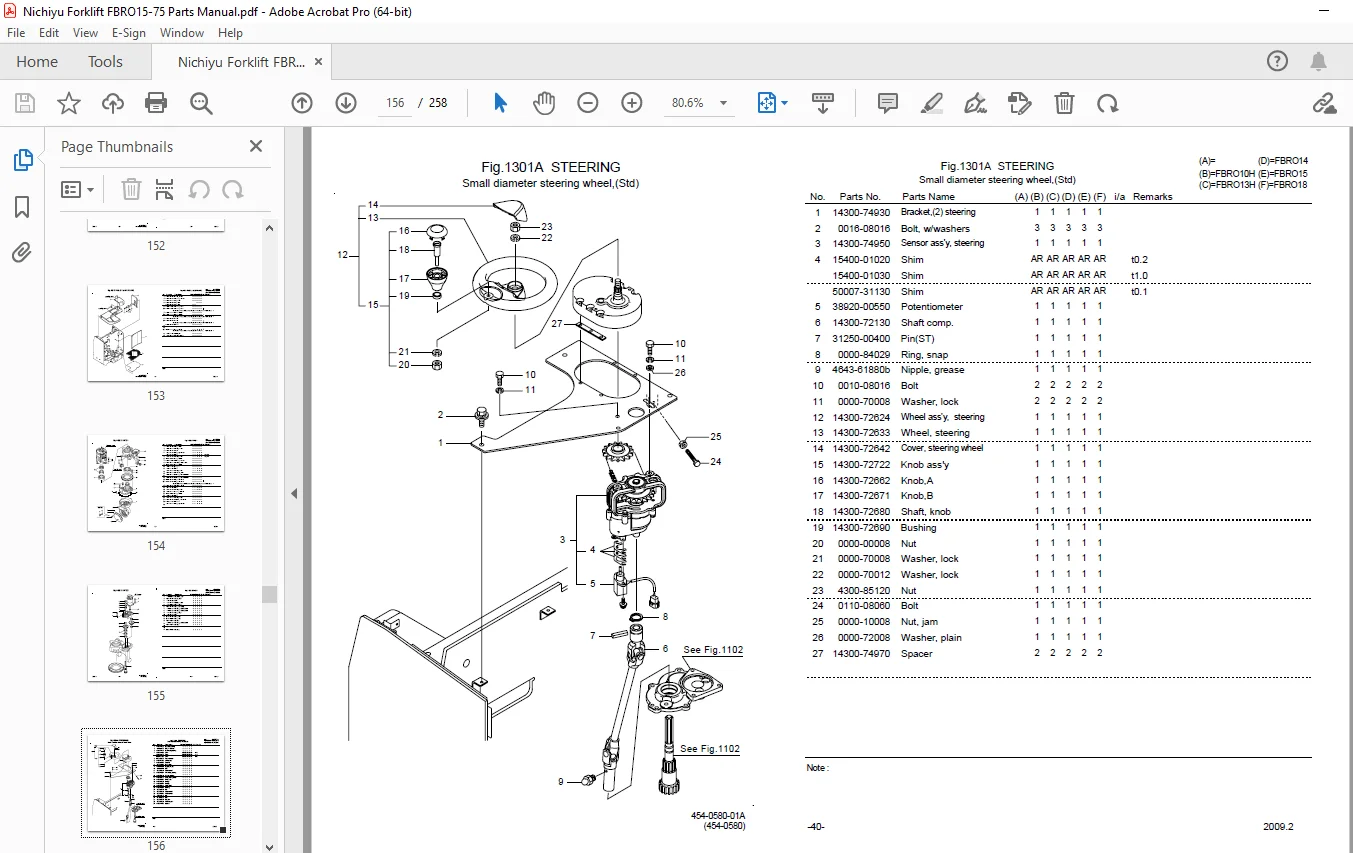Activate the Hand pan tool
1353x853 pixels.
pyautogui.click(x=544, y=103)
